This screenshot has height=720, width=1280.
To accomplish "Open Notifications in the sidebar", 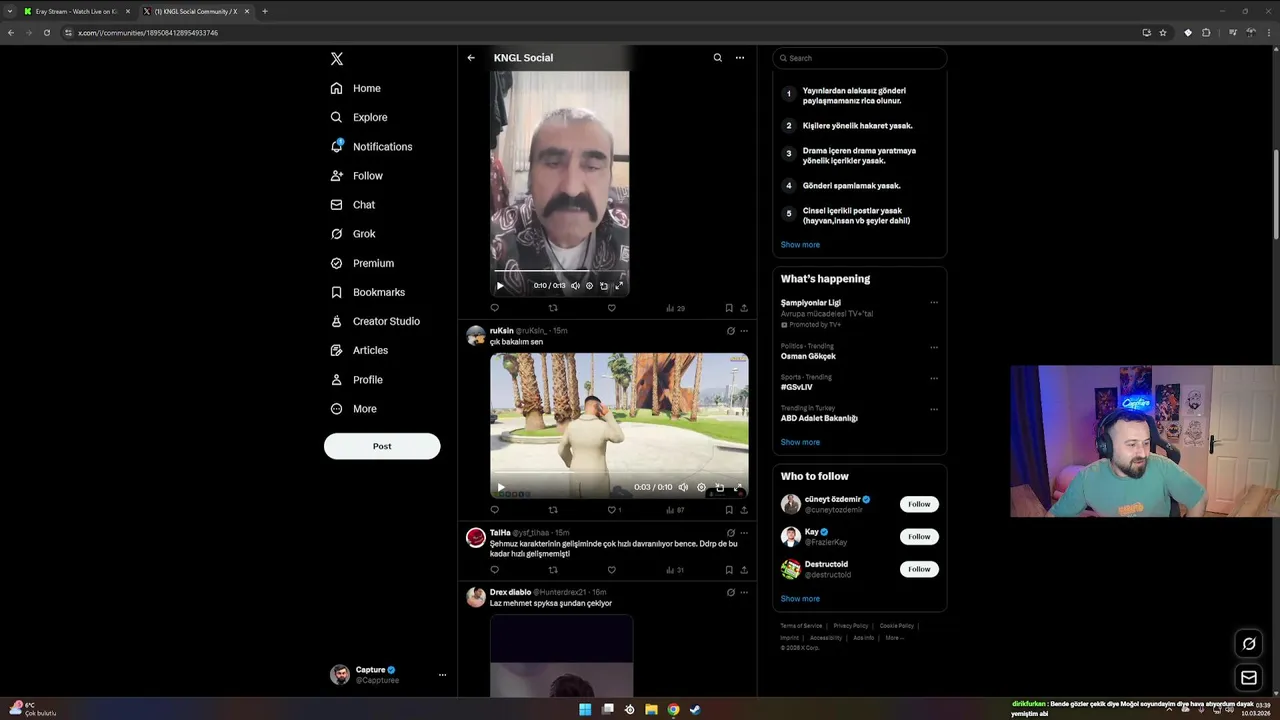I will click(371, 146).
